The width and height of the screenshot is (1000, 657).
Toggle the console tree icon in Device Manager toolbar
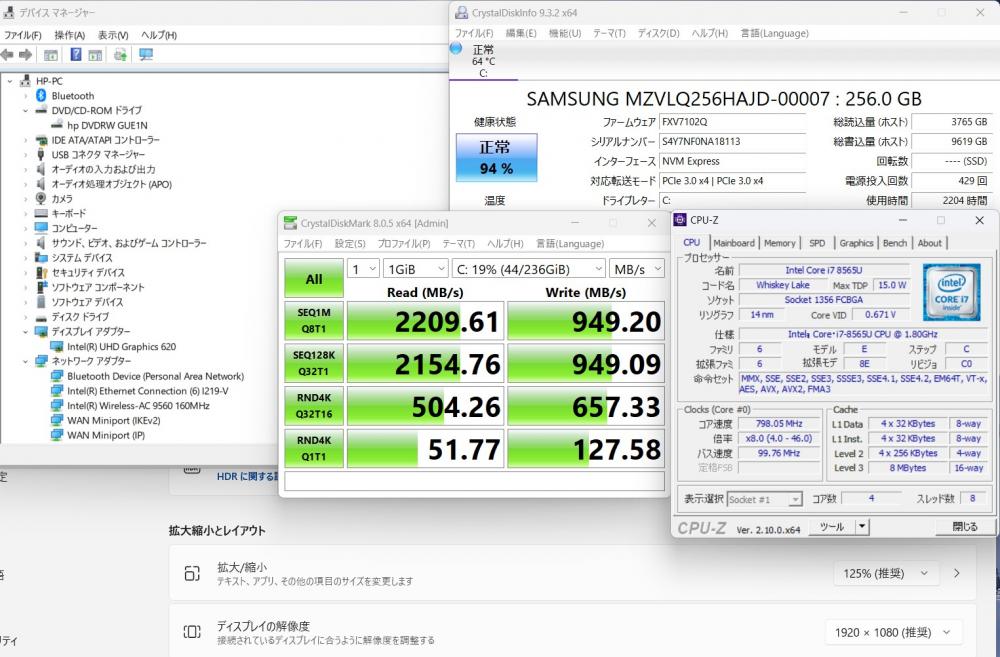51,55
